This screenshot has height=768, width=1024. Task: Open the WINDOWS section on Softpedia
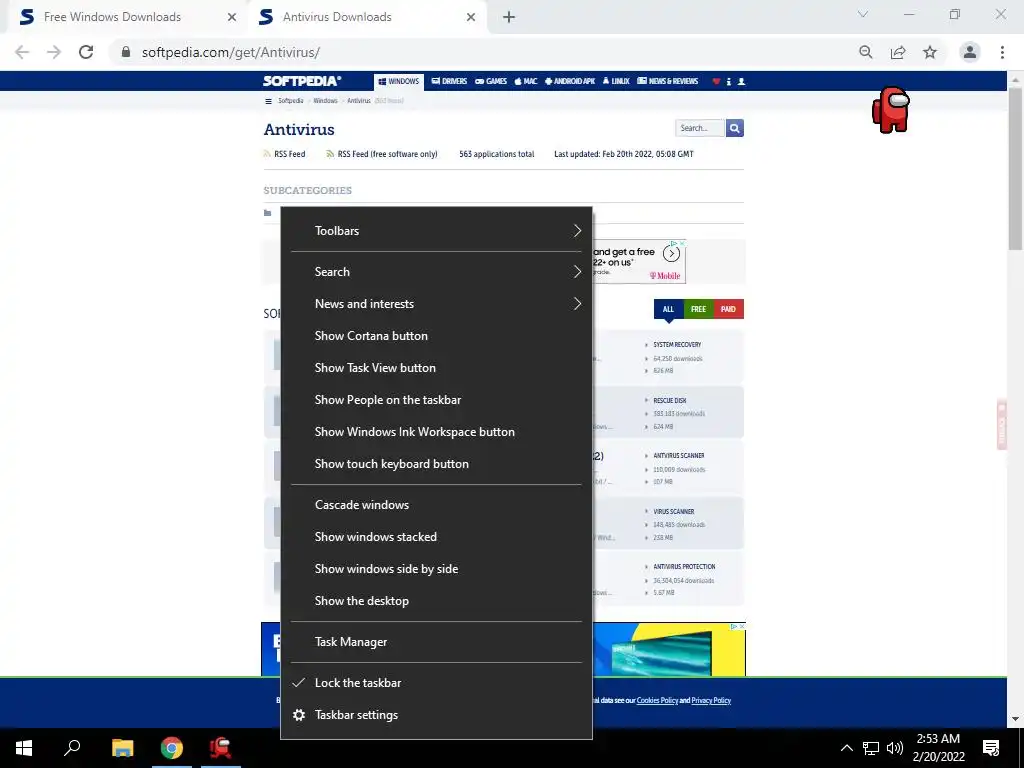click(399, 82)
